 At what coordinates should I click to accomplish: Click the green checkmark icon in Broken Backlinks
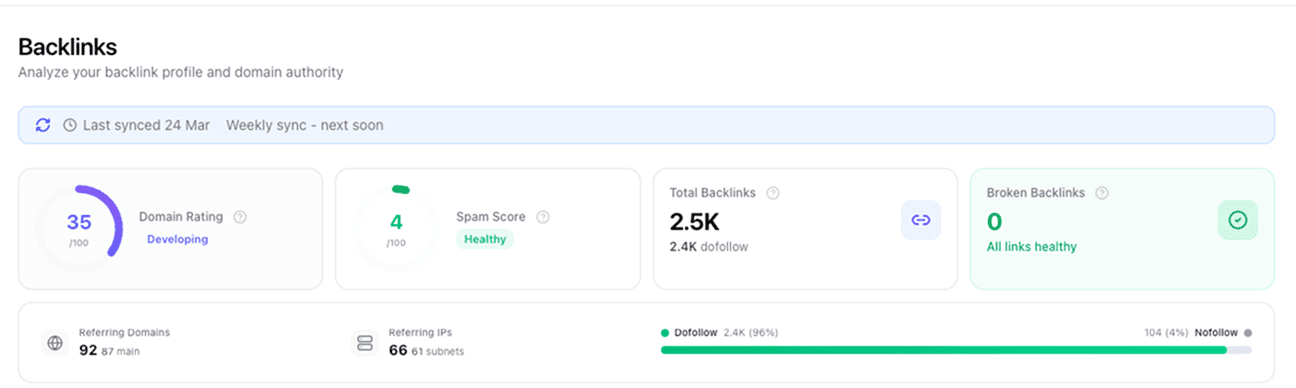(x=1238, y=220)
